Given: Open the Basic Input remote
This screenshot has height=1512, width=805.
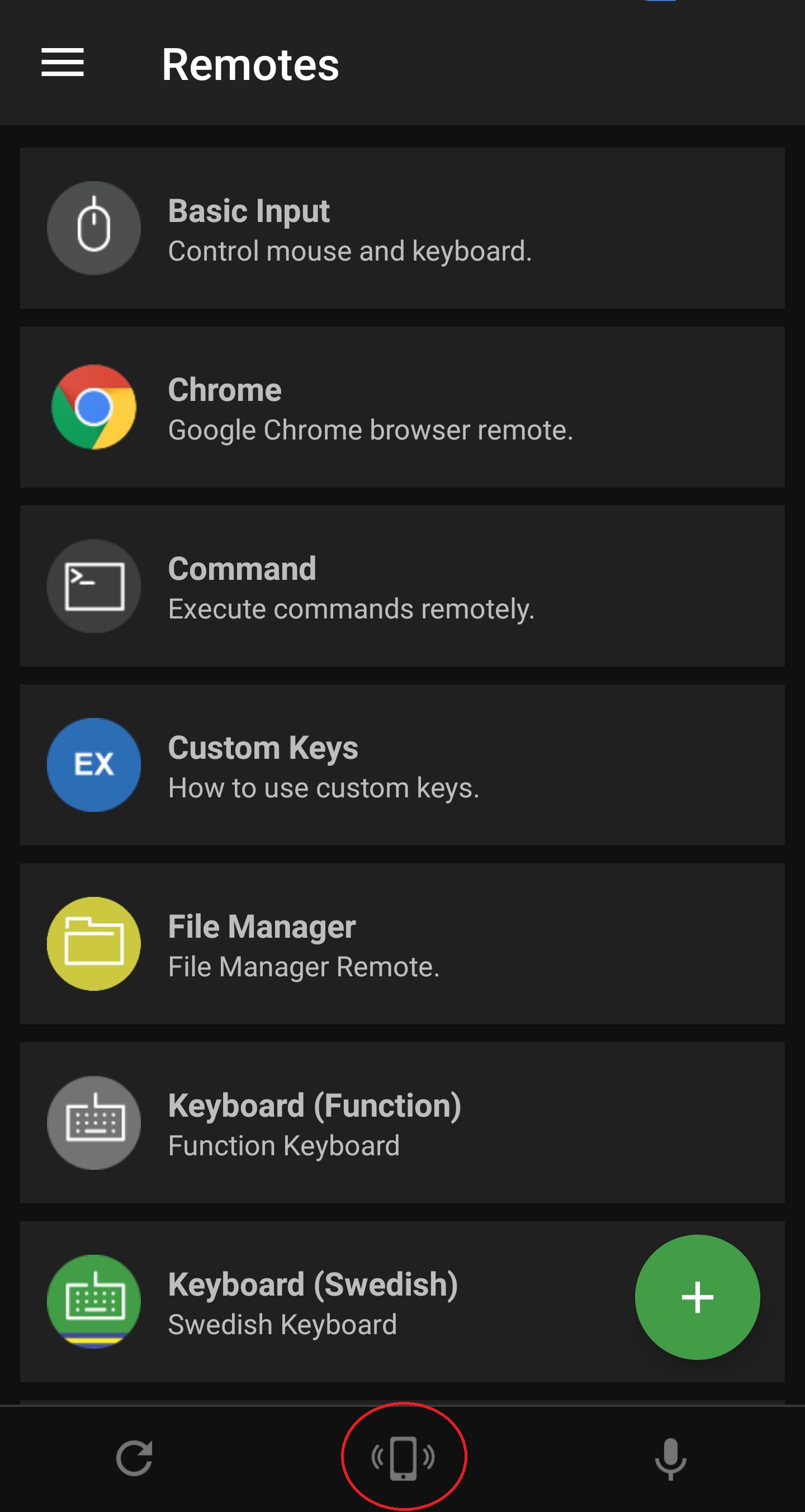Looking at the screenshot, I should point(402,228).
